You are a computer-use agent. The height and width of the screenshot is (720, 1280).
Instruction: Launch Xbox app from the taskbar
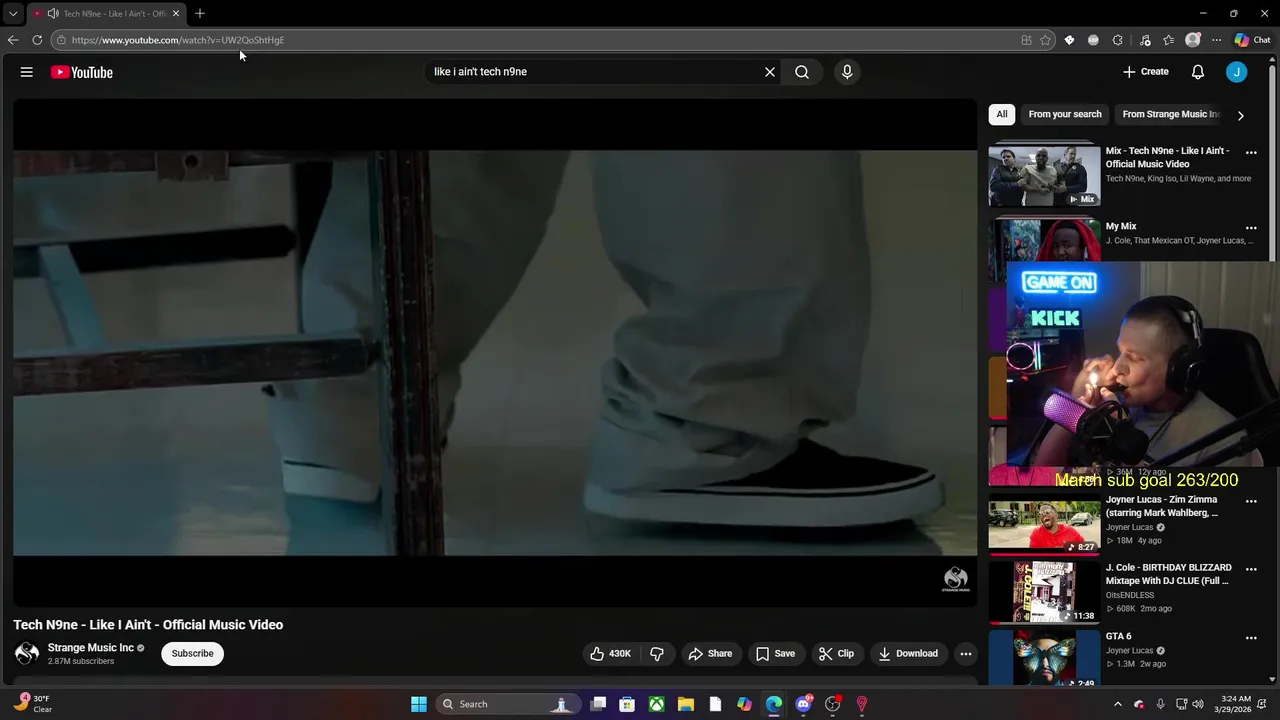(656, 704)
